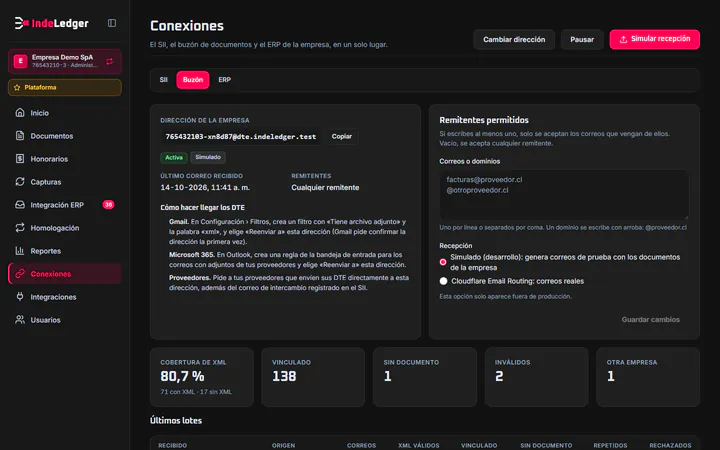Click the Cobertura de XML 80,7 % card
The width and height of the screenshot is (720, 450).
click(x=202, y=377)
